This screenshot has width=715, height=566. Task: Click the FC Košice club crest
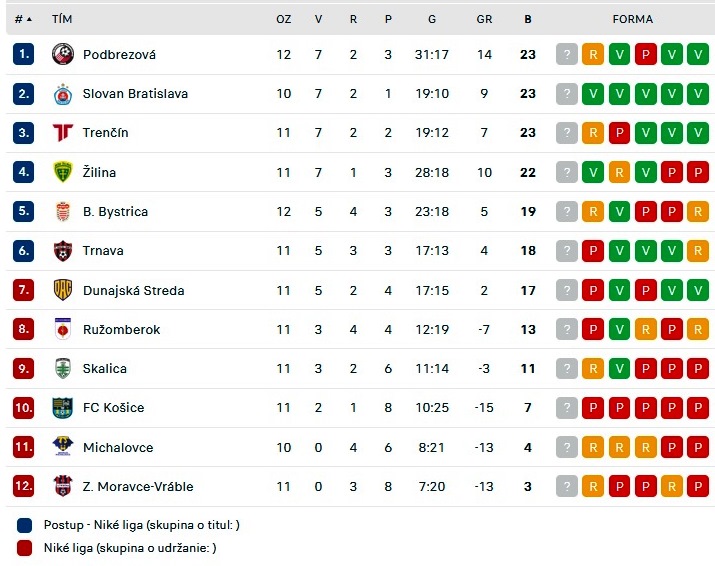pyautogui.click(x=63, y=408)
